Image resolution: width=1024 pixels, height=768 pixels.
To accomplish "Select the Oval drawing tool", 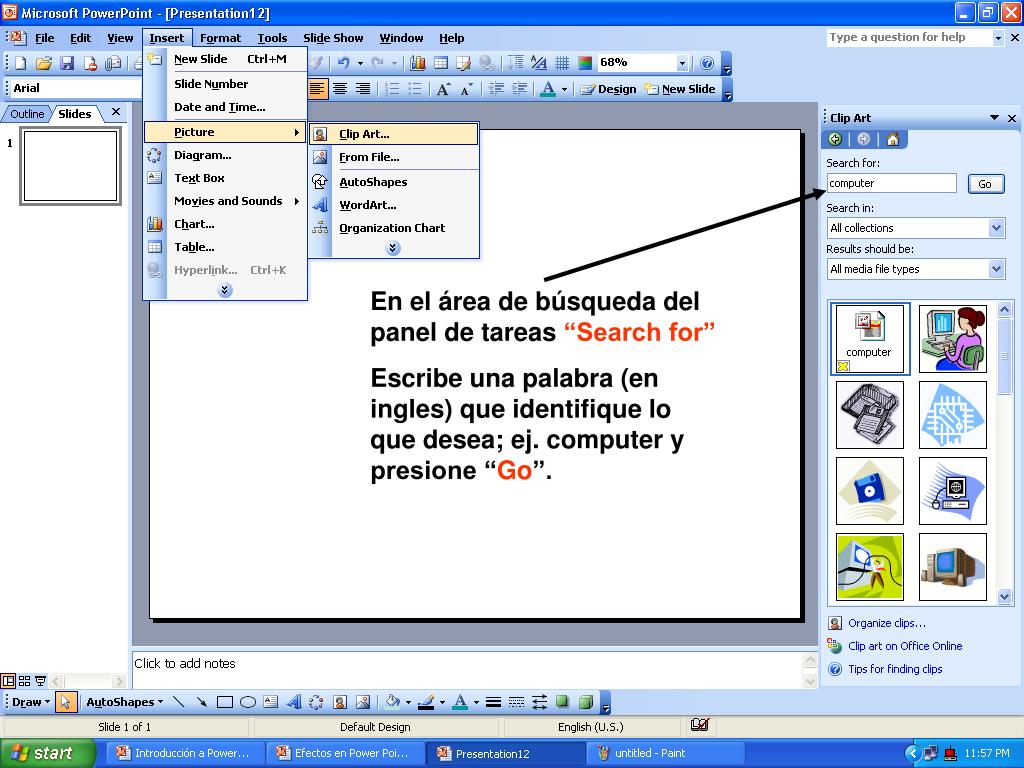I will (x=248, y=702).
